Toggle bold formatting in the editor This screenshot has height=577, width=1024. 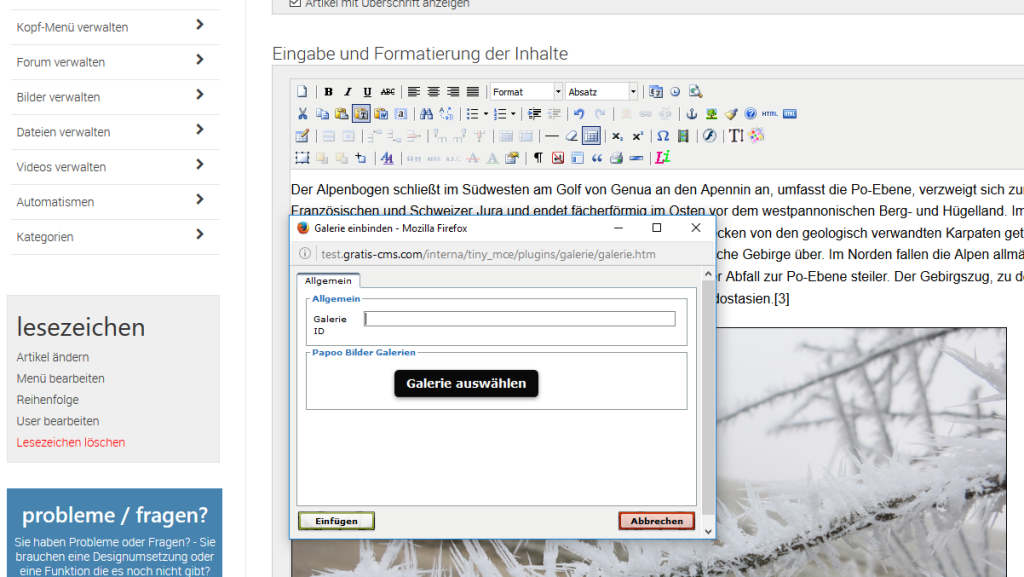tap(328, 91)
